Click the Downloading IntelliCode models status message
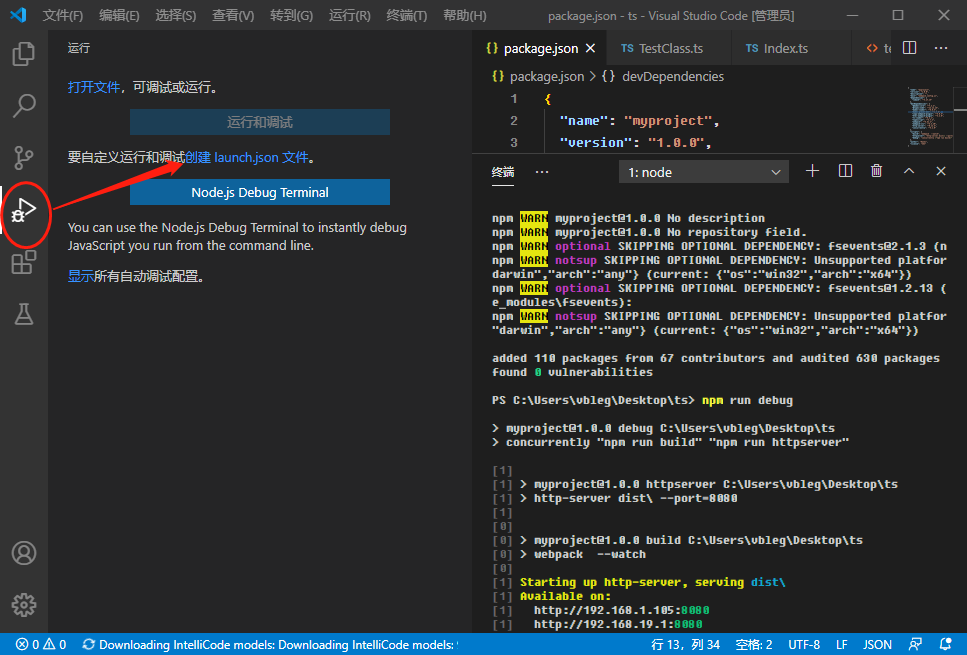 (x=270, y=645)
